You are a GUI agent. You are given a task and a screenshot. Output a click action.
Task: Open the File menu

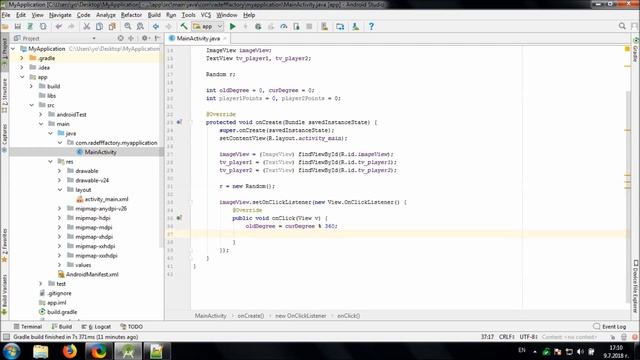click(x=6, y=15)
